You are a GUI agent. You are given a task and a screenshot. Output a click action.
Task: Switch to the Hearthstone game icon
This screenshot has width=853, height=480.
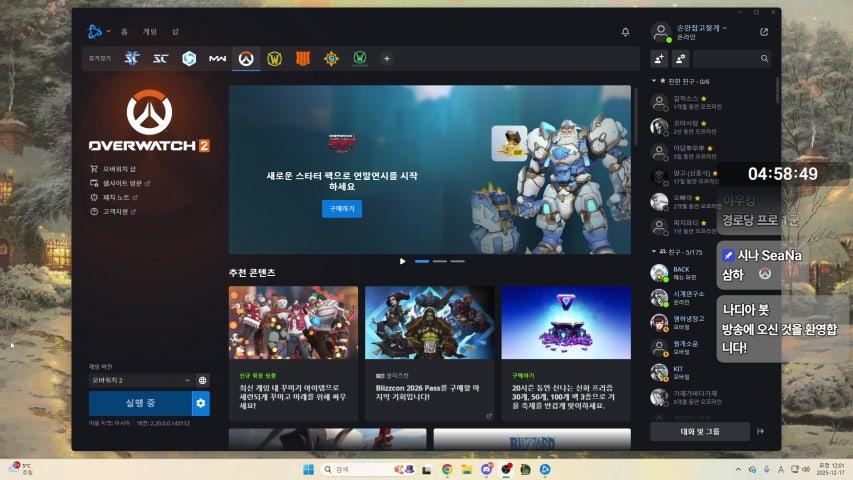point(331,59)
